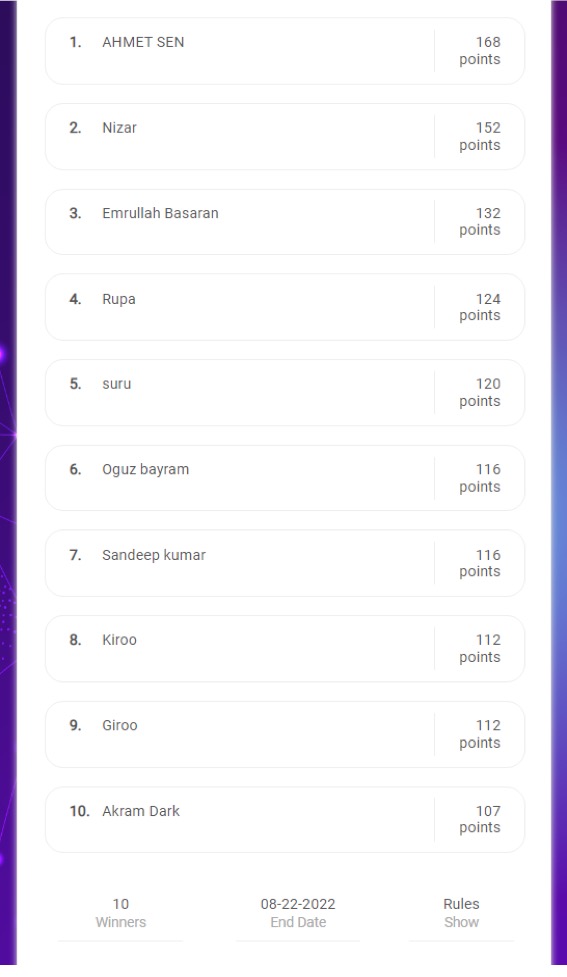Click the Giroo participant name

[x=120, y=725]
